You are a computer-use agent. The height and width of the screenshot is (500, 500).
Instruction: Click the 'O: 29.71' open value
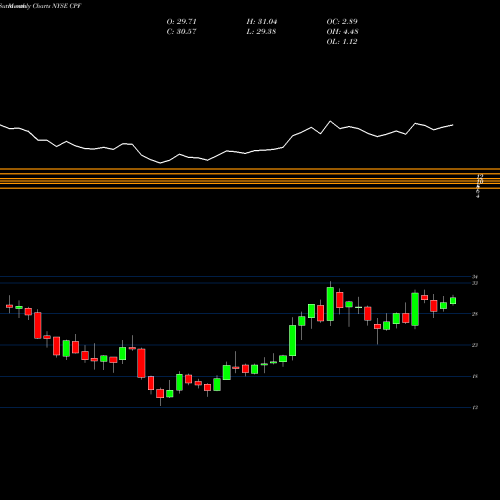[x=182, y=22]
